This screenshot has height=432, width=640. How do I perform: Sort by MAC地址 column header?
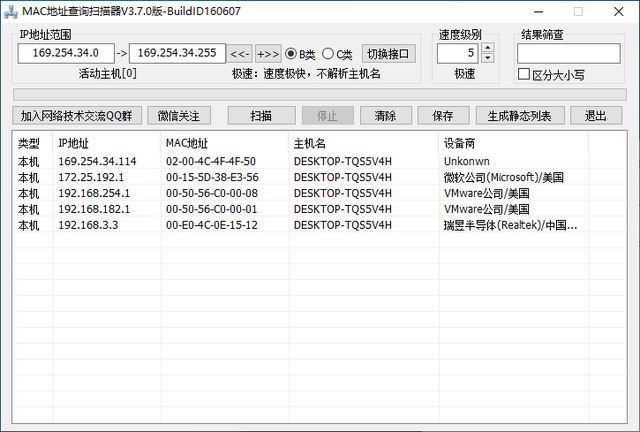(224, 143)
